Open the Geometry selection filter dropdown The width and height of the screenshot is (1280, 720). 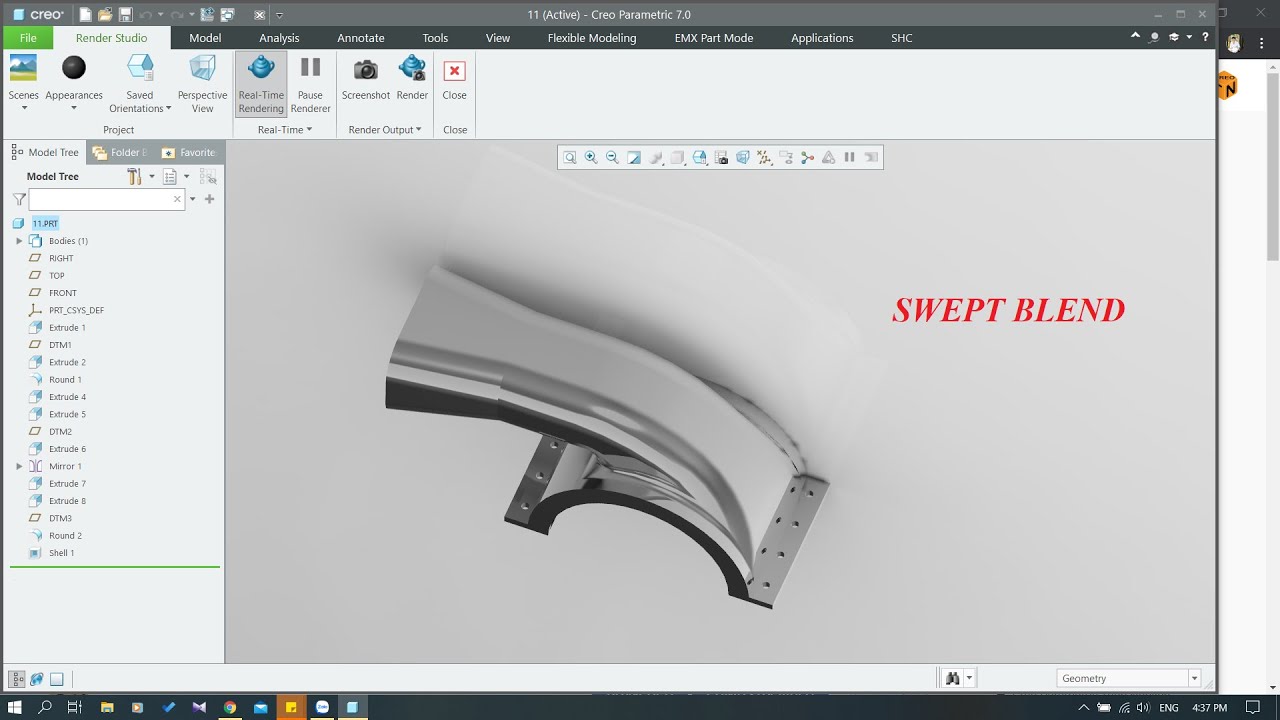pyautogui.click(x=1129, y=678)
